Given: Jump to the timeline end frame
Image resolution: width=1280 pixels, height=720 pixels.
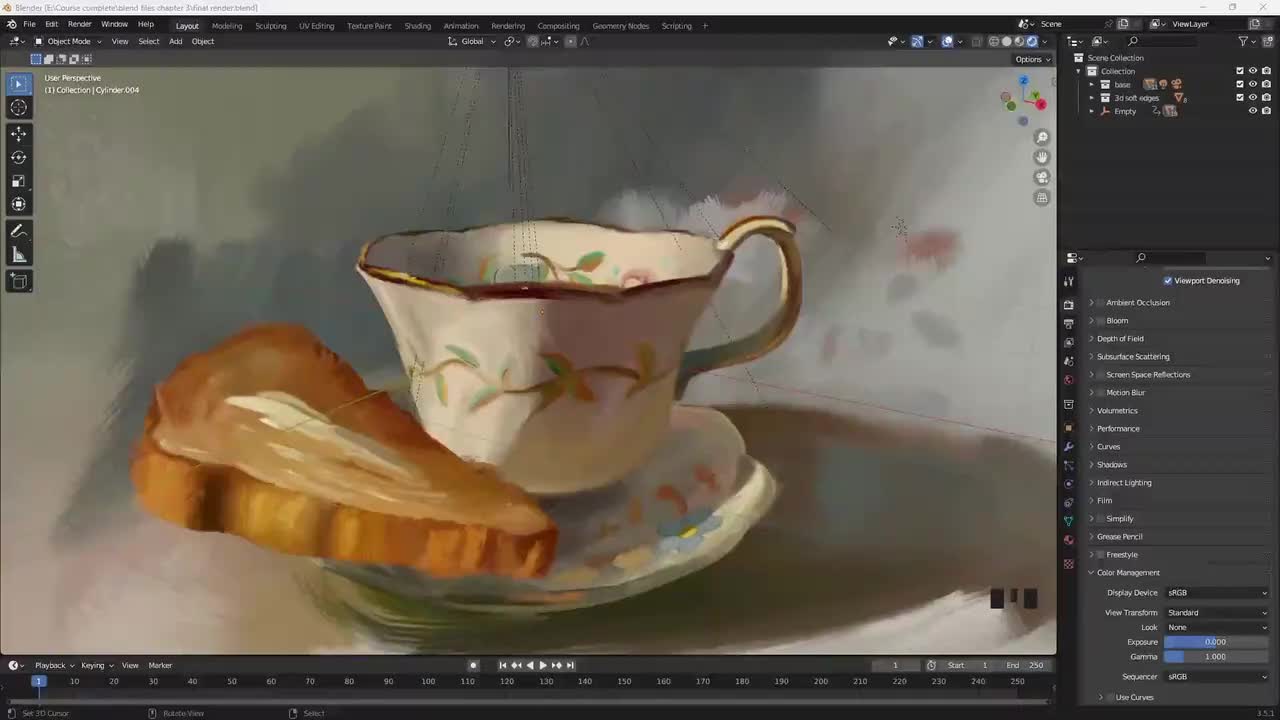Looking at the screenshot, I should [570, 665].
